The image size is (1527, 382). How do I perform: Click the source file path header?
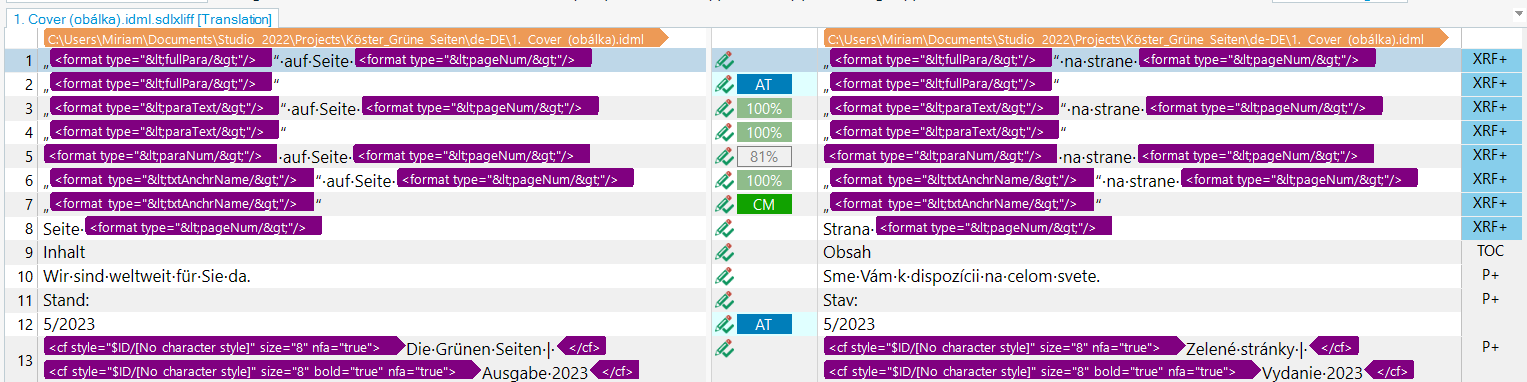(x=356, y=39)
